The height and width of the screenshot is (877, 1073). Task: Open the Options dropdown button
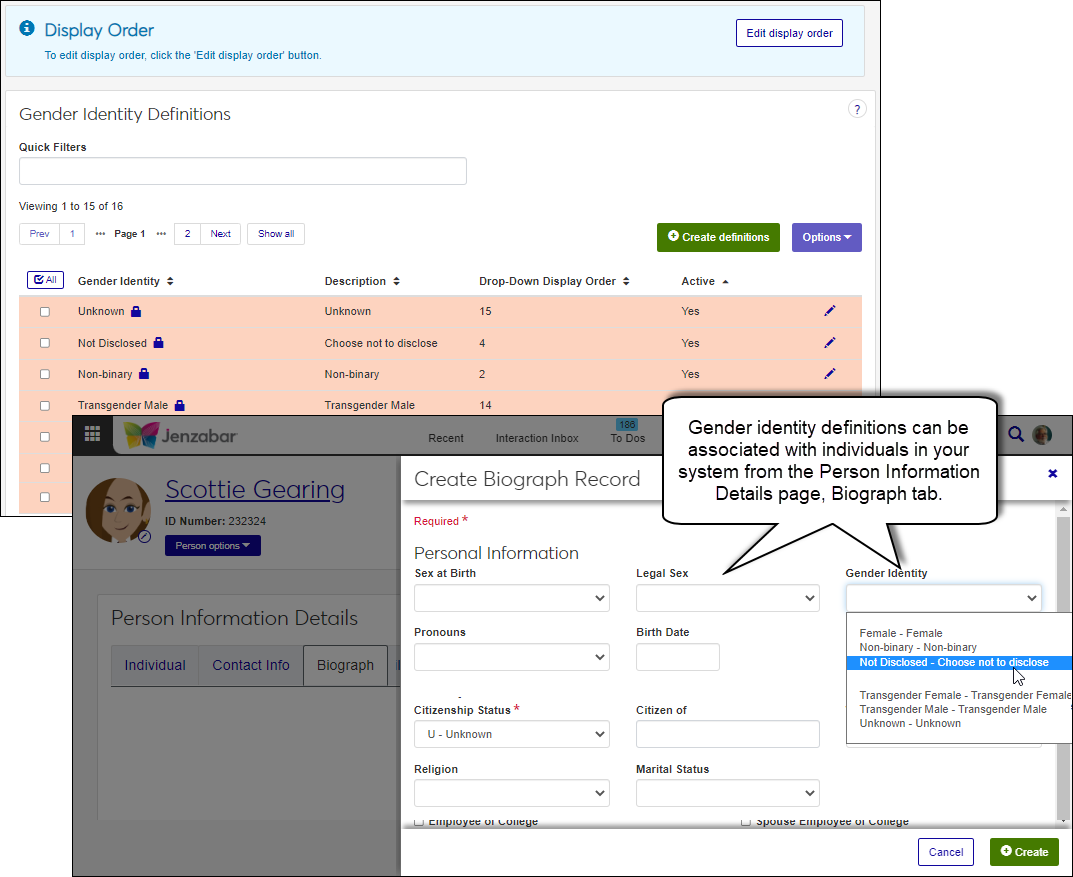click(x=826, y=237)
